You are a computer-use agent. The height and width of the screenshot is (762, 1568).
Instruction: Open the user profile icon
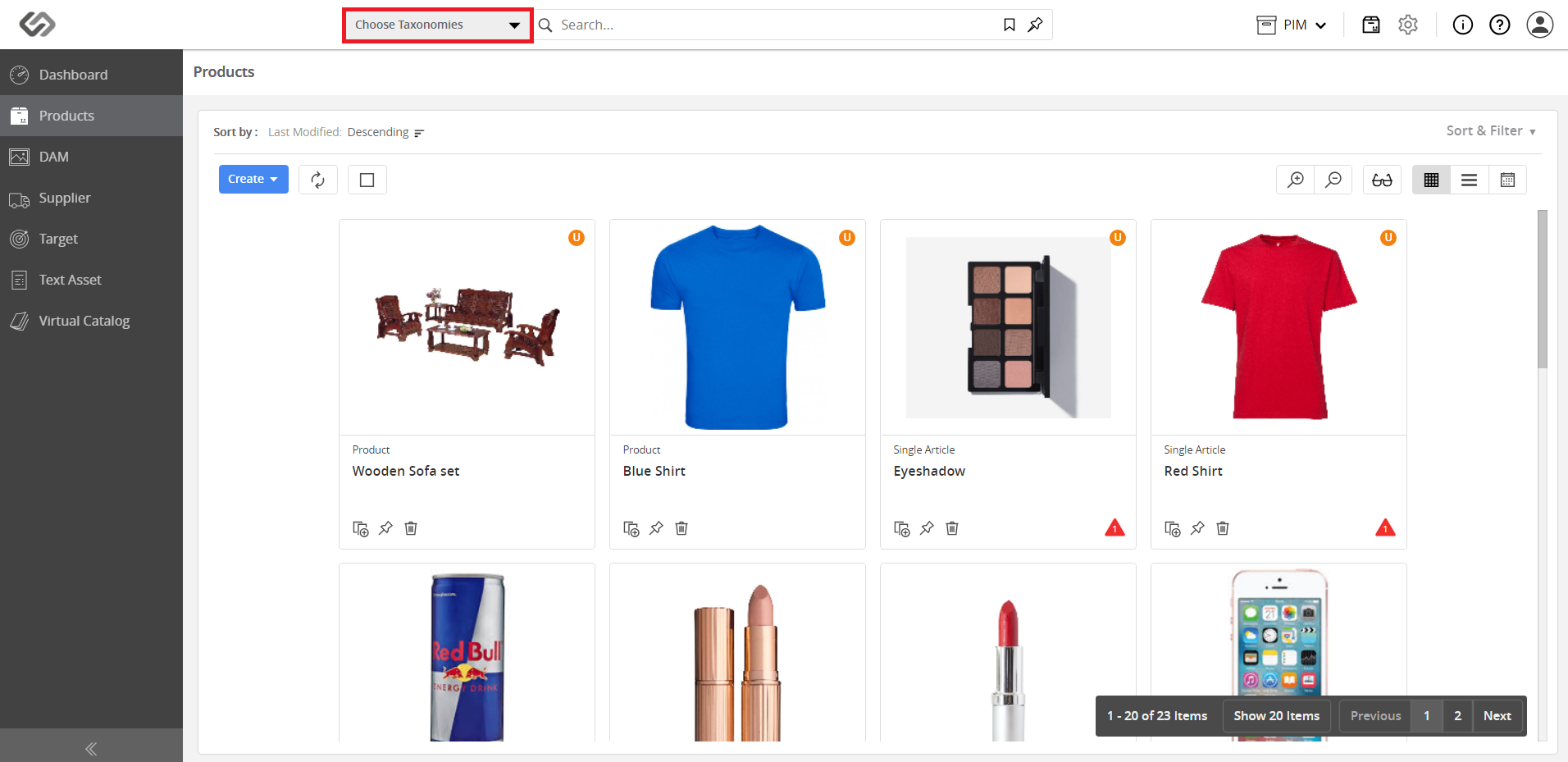(1540, 25)
